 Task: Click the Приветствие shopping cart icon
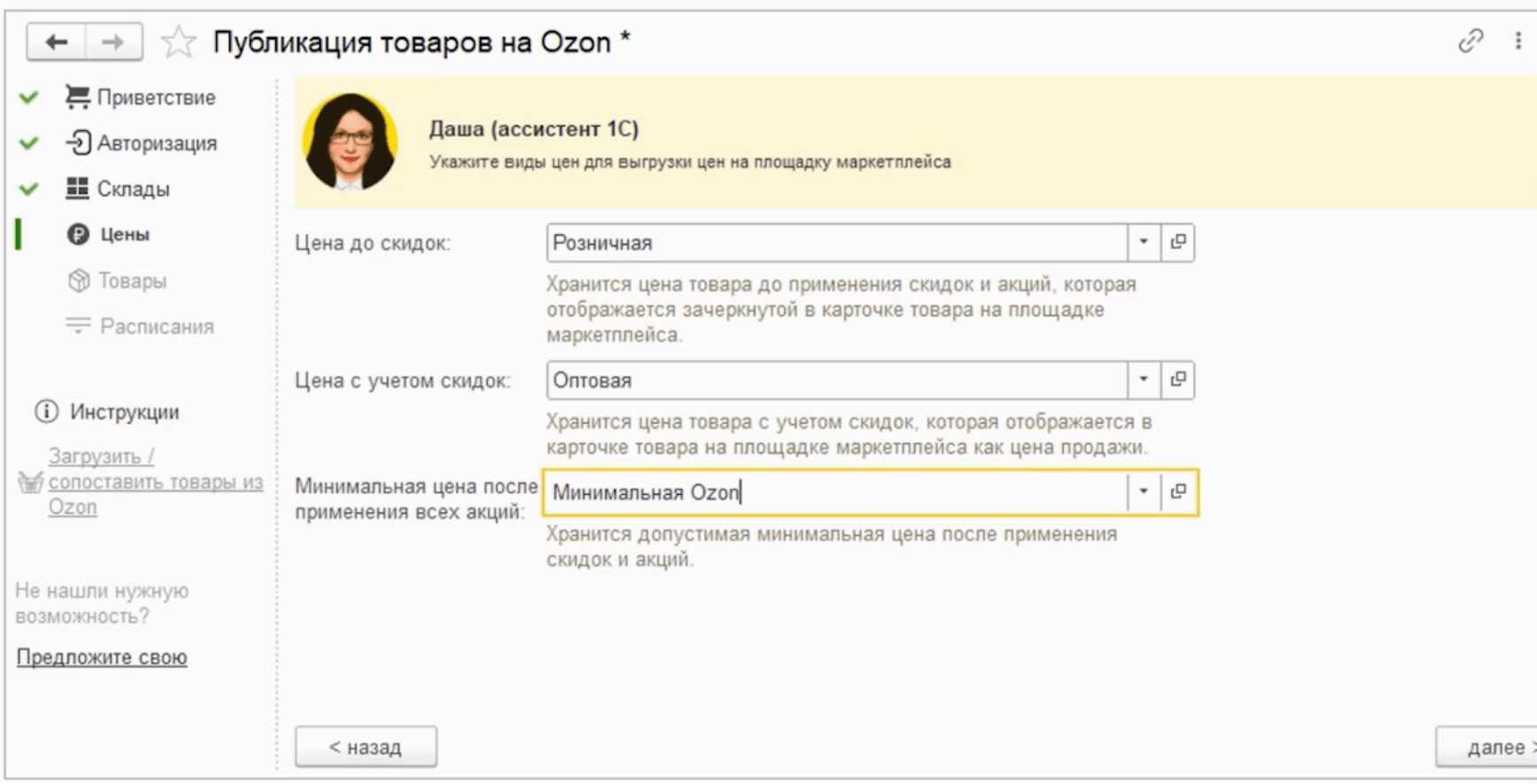tap(78, 97)
